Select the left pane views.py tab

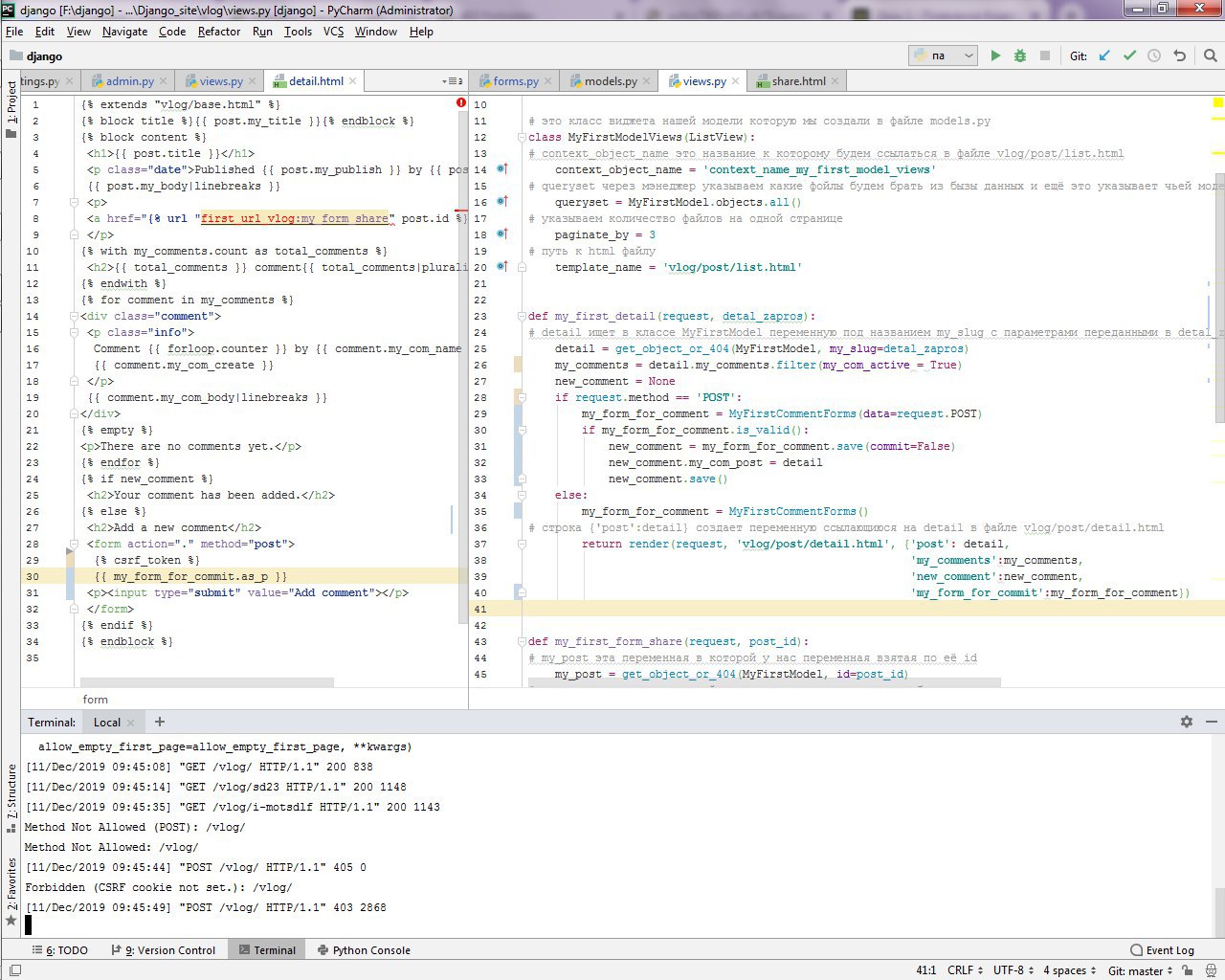point(220,81)
